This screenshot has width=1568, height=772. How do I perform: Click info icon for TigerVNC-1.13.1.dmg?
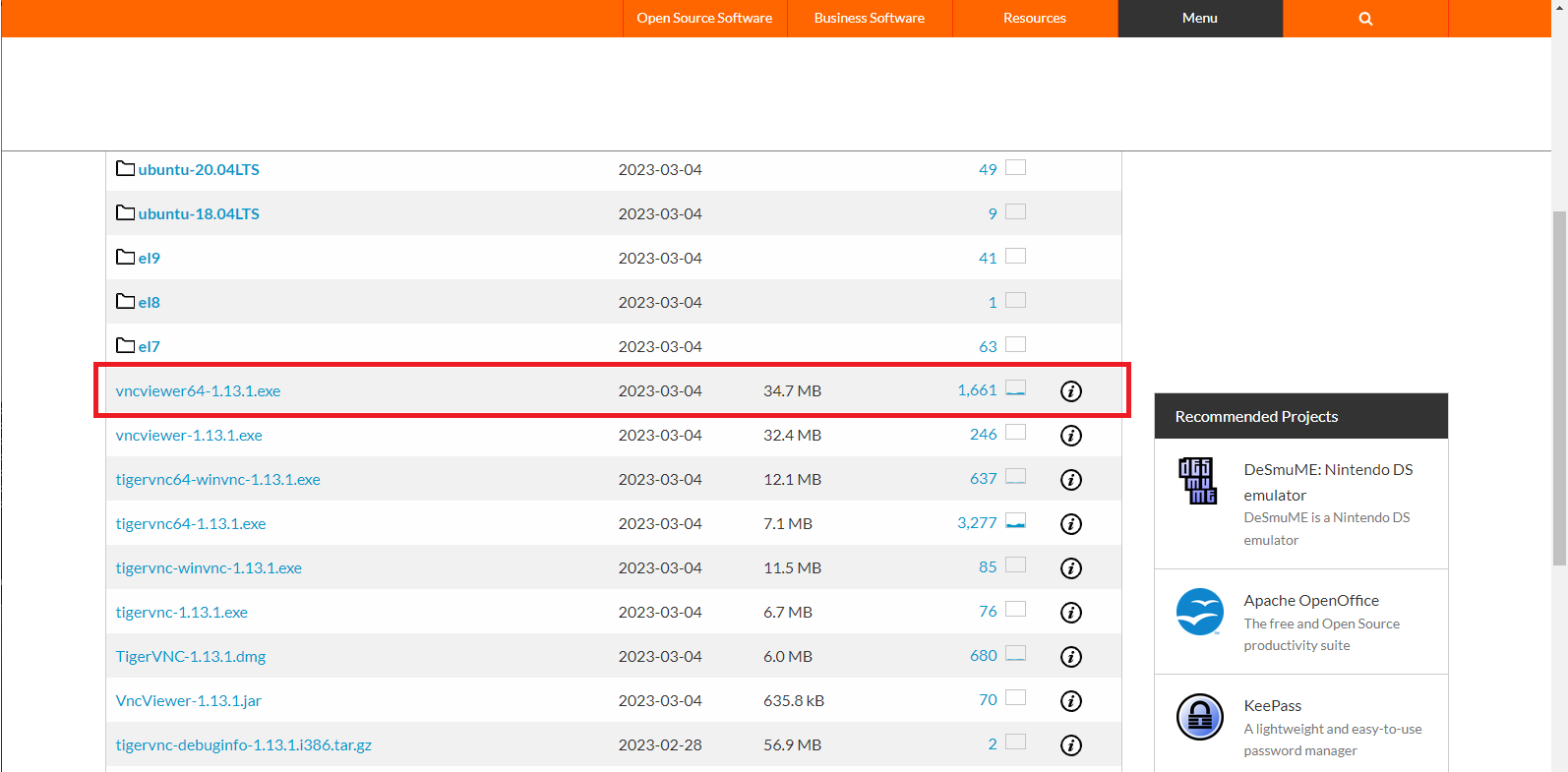pyautogui.click(x=1070, y=657)
